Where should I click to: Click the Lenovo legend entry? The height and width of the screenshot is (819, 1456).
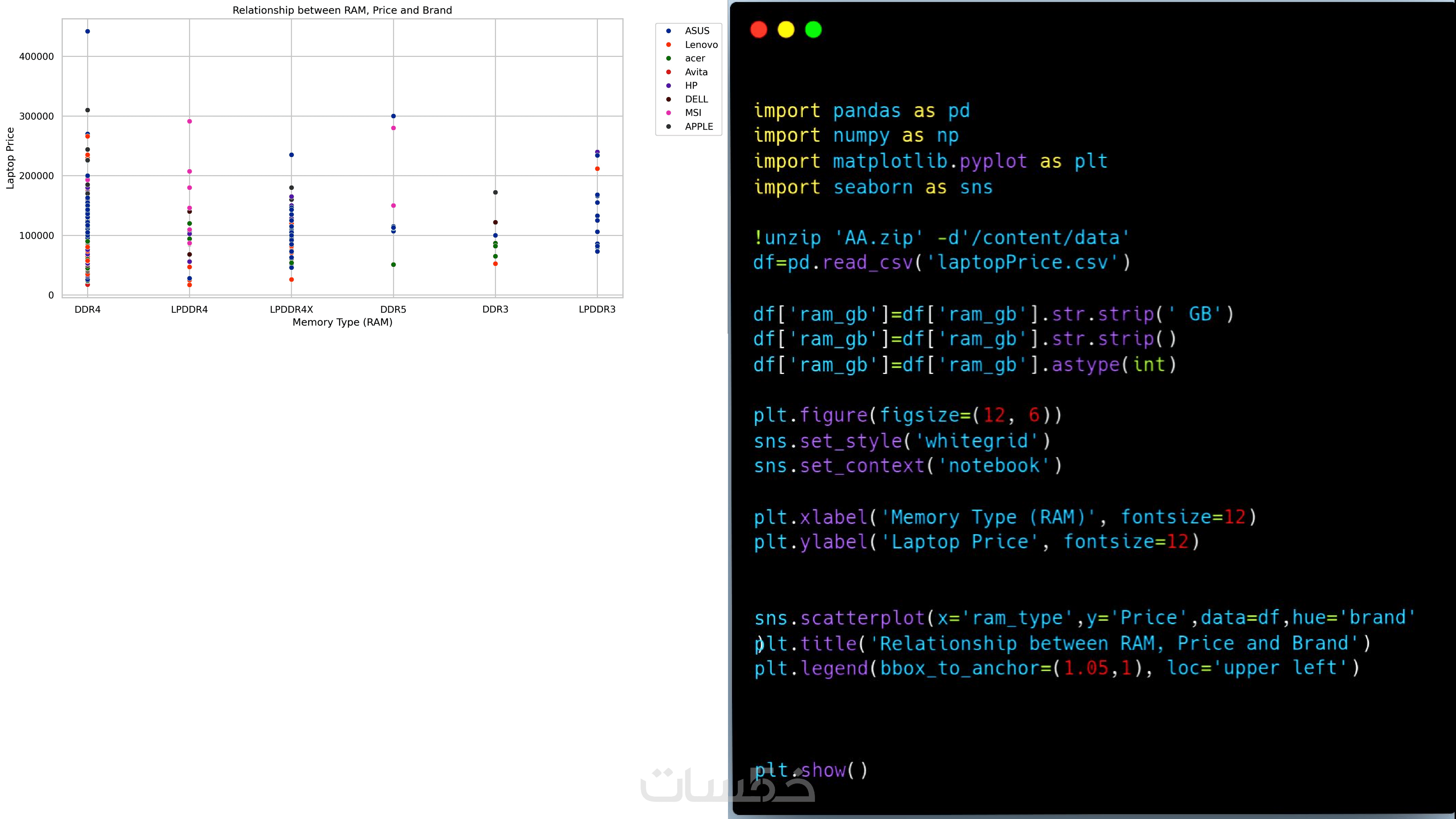pos(701,45)
